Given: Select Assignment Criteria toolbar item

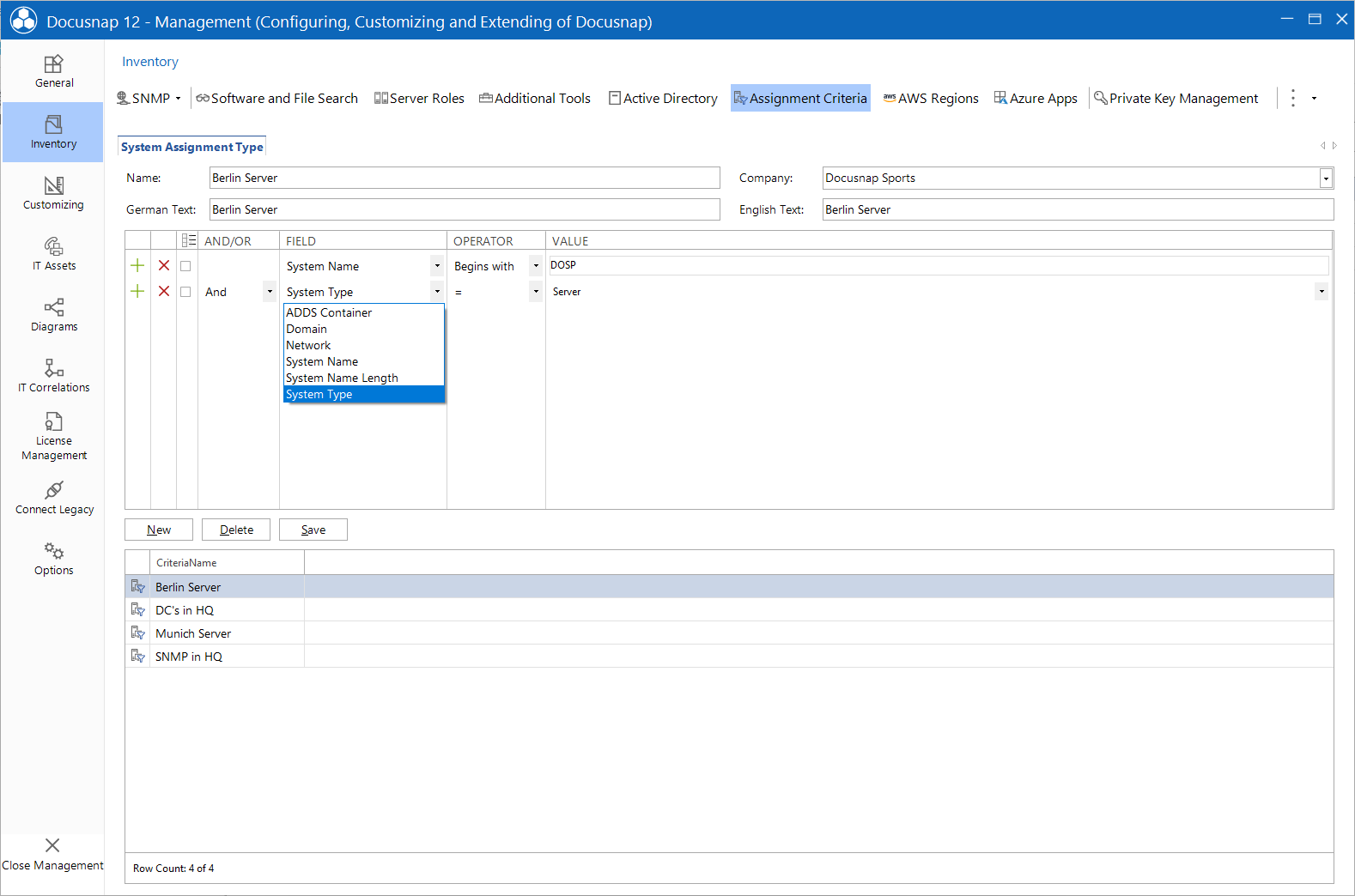Looking at the screenshot, I should tap(800, 99).
